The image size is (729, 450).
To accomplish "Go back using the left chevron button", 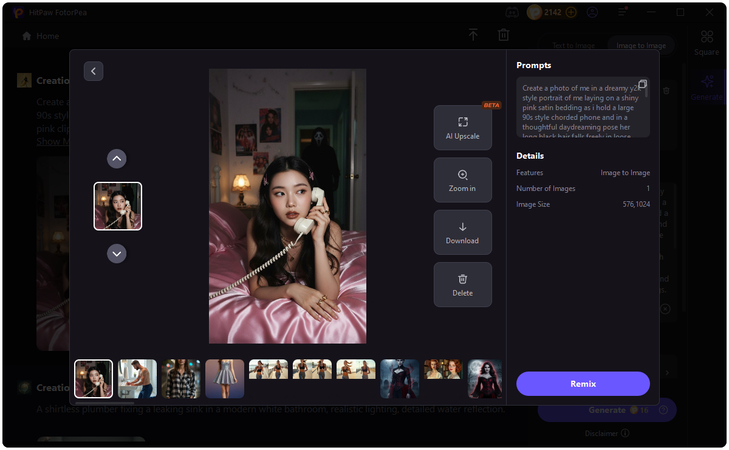I will (x=93, y=71).
